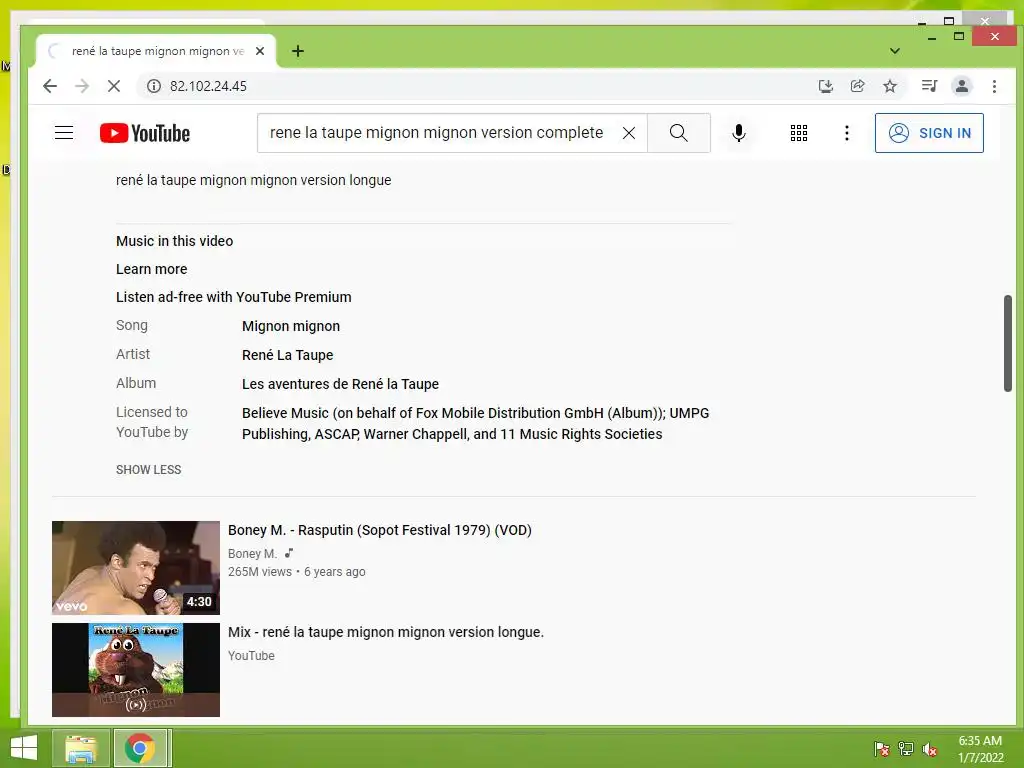1024x768 pixels.
Task: Click Music in this video heading
Action: tap(174, 241)
